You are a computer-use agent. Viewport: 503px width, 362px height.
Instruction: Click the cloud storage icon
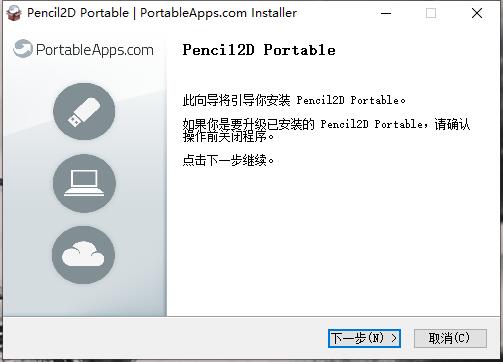point(83,255)
